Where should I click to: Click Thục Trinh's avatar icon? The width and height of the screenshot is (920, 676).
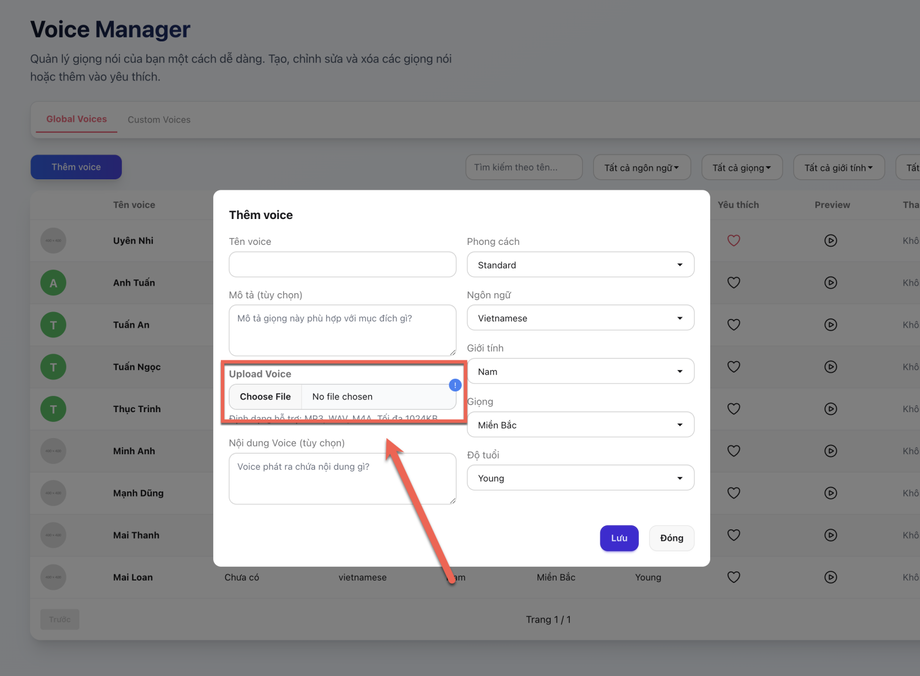point(53,409)
